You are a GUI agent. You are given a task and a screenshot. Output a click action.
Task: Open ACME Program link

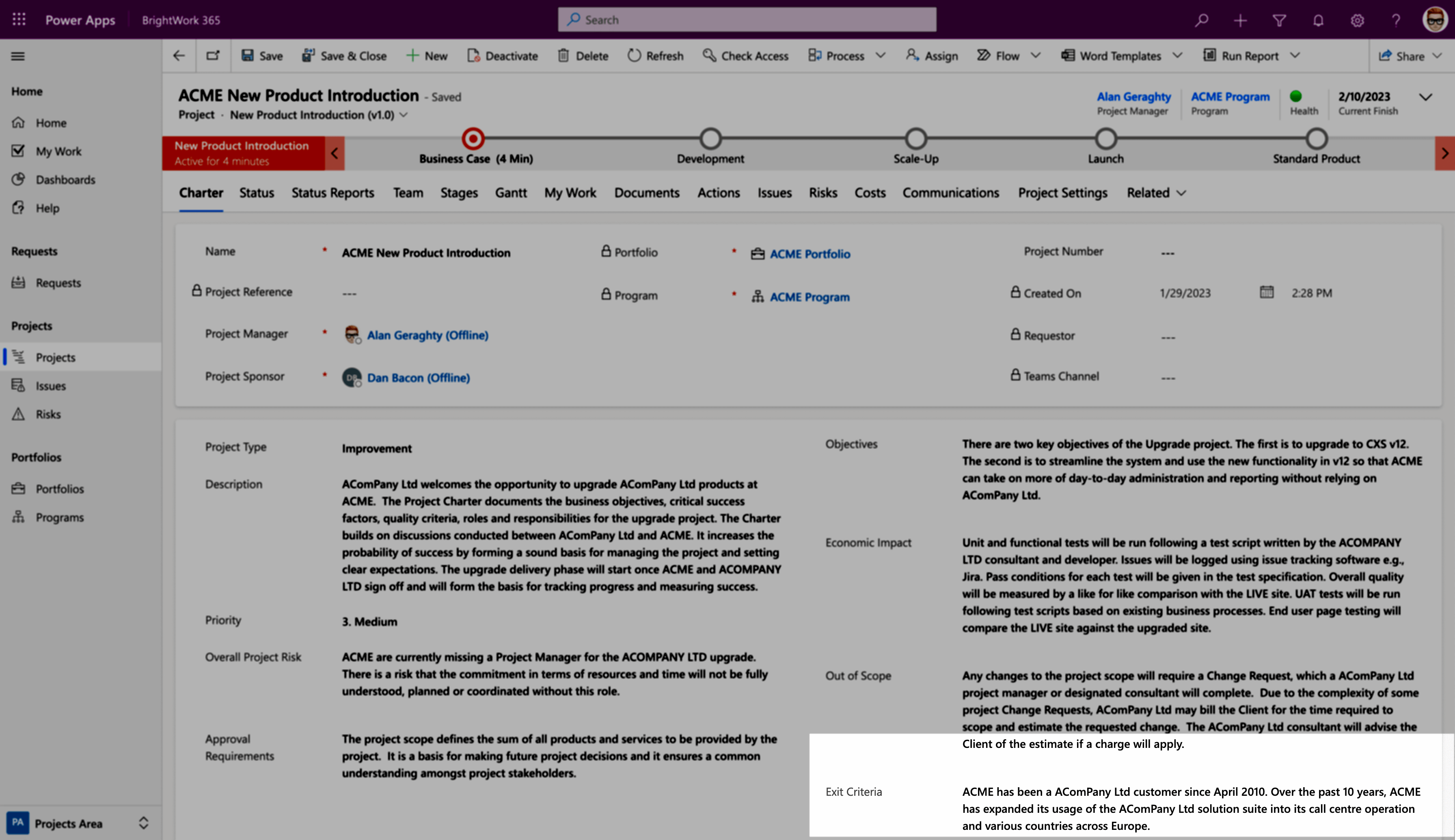click(x=810, y=296)
